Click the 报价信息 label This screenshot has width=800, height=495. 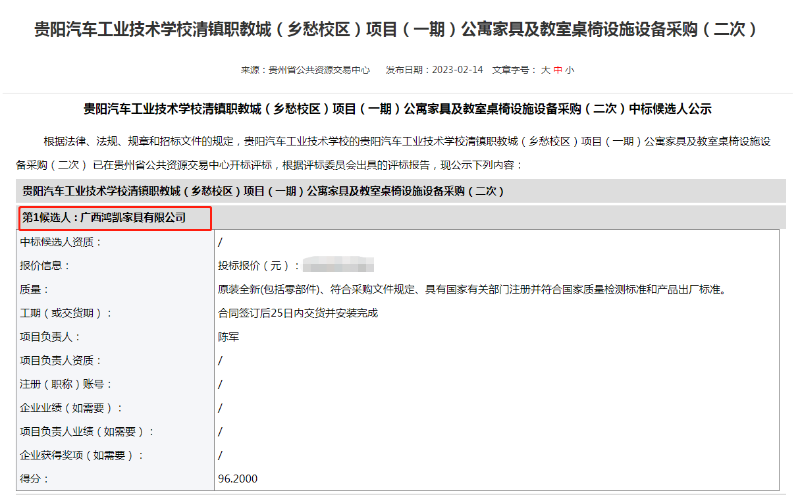click(45, 266)
